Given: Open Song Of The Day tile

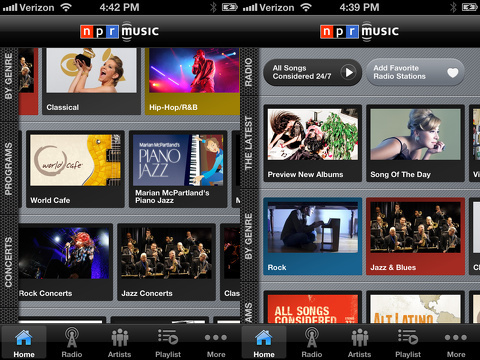Looking at the screenshot, I should 415,143.
